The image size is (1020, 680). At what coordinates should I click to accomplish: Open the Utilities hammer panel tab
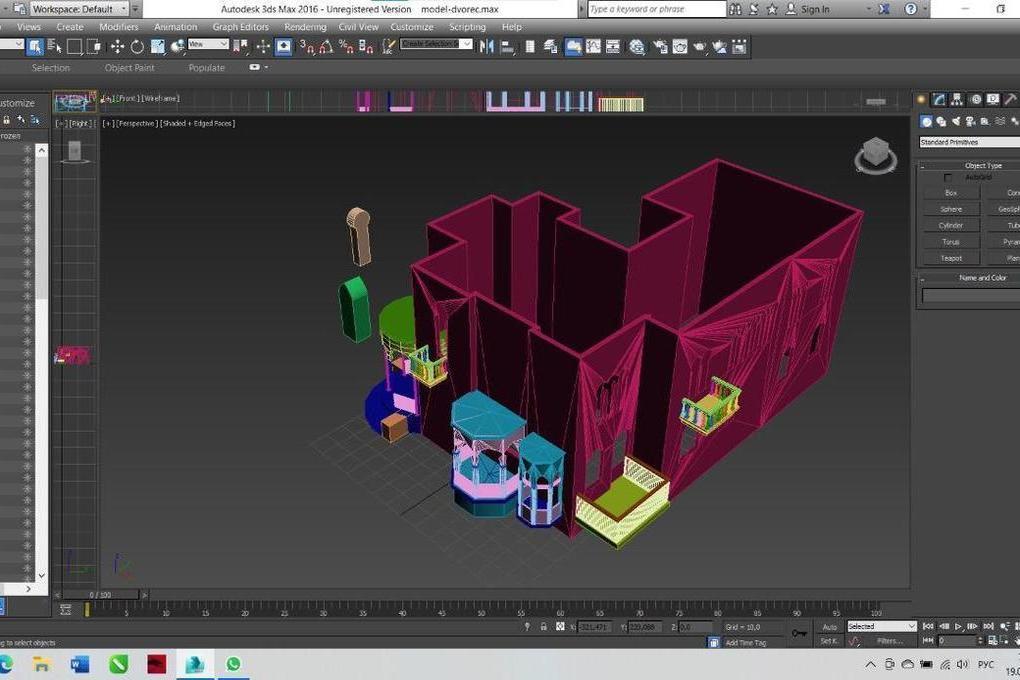coord(1011,99)
